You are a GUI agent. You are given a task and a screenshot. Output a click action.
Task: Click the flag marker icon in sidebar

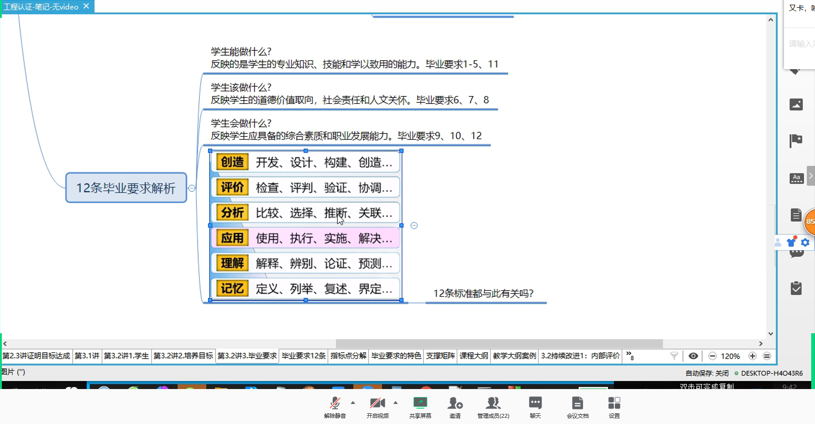click(x=796, y=141)
